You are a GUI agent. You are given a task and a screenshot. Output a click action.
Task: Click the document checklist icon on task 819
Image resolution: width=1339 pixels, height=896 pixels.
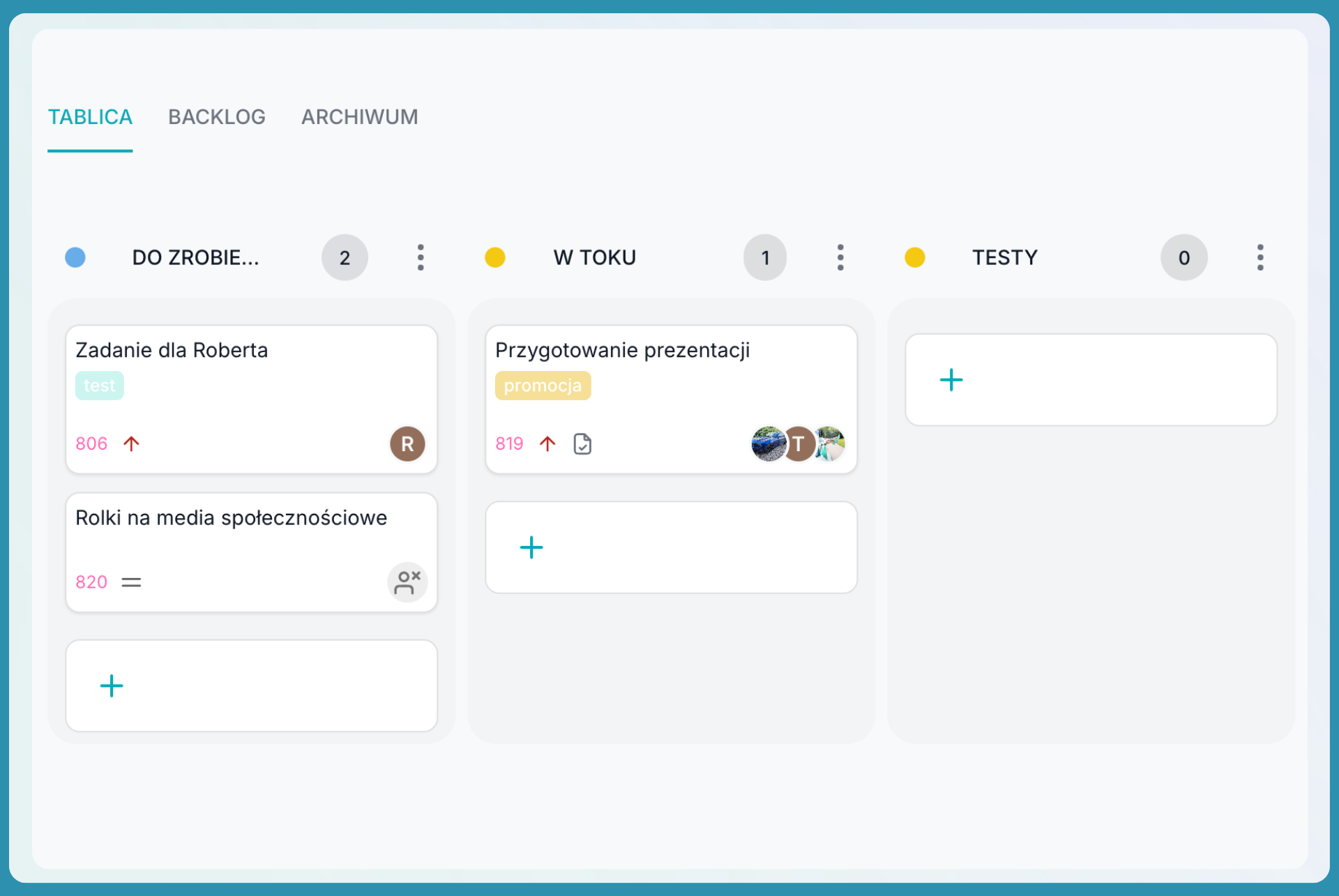click(582, 443)
